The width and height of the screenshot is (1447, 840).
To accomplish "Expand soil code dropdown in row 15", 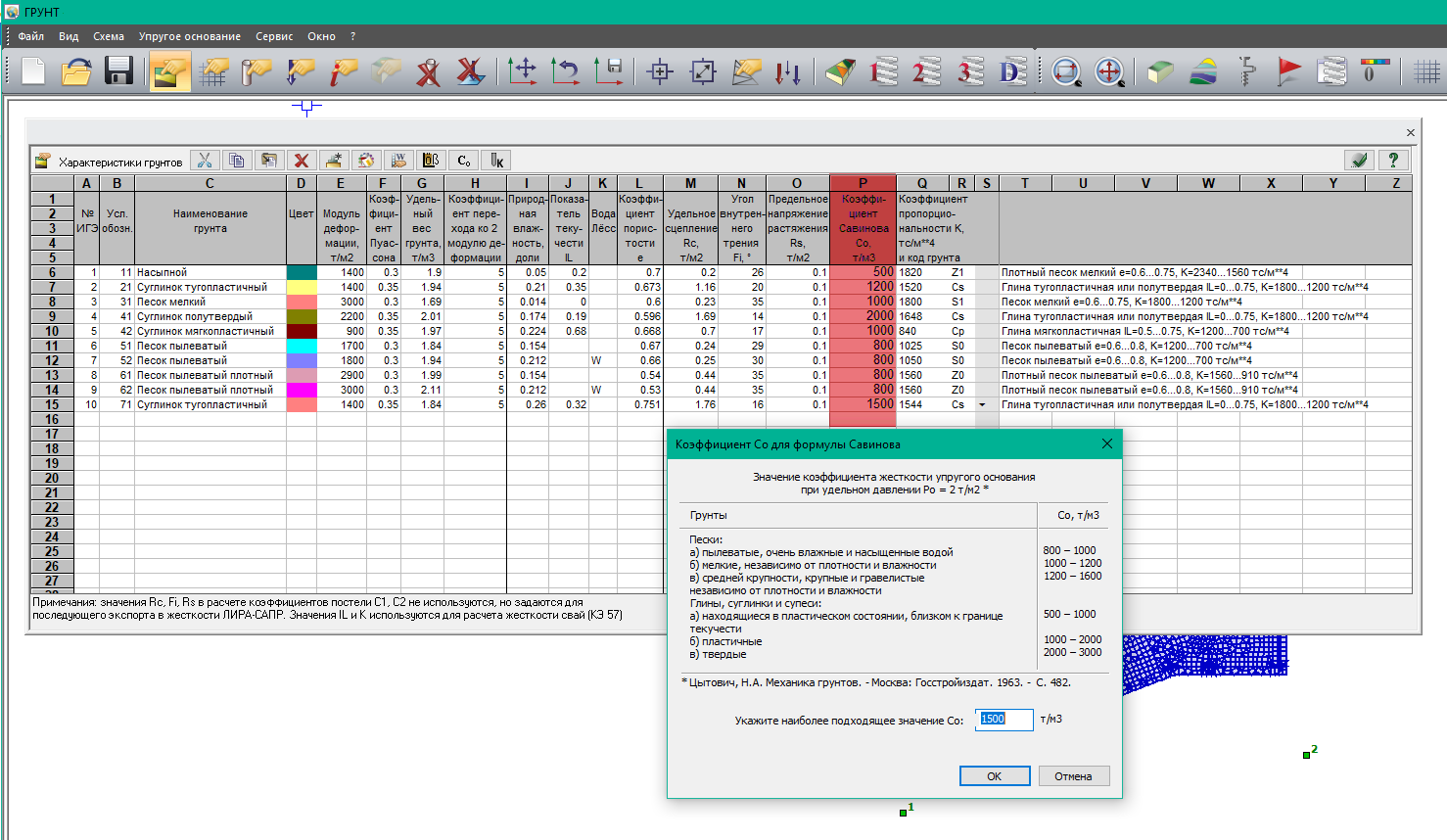I will coord(982,404).
